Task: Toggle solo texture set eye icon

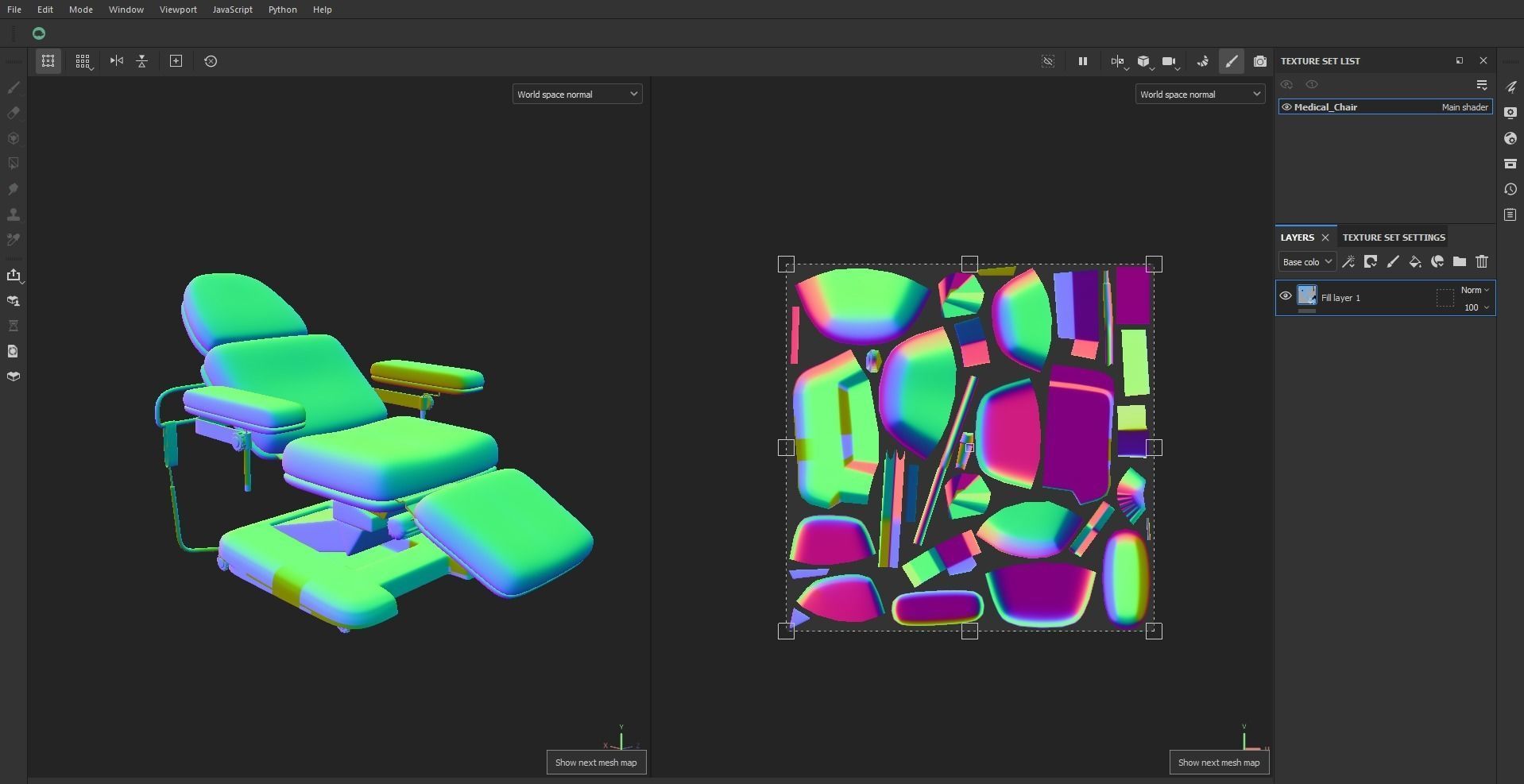Action: [x=1312, y=84]
